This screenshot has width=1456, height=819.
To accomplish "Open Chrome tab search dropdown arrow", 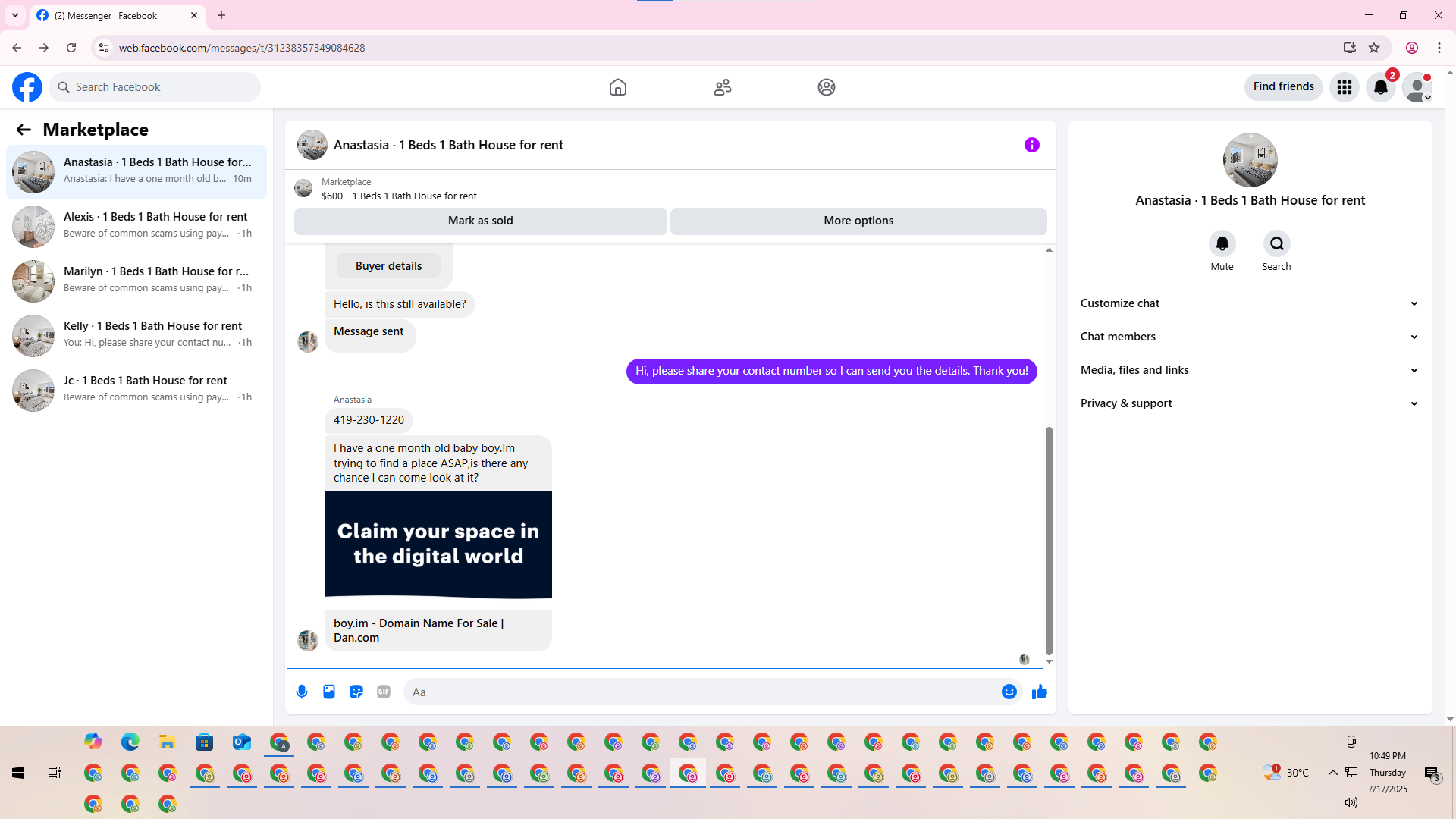I will coord(15,15).
